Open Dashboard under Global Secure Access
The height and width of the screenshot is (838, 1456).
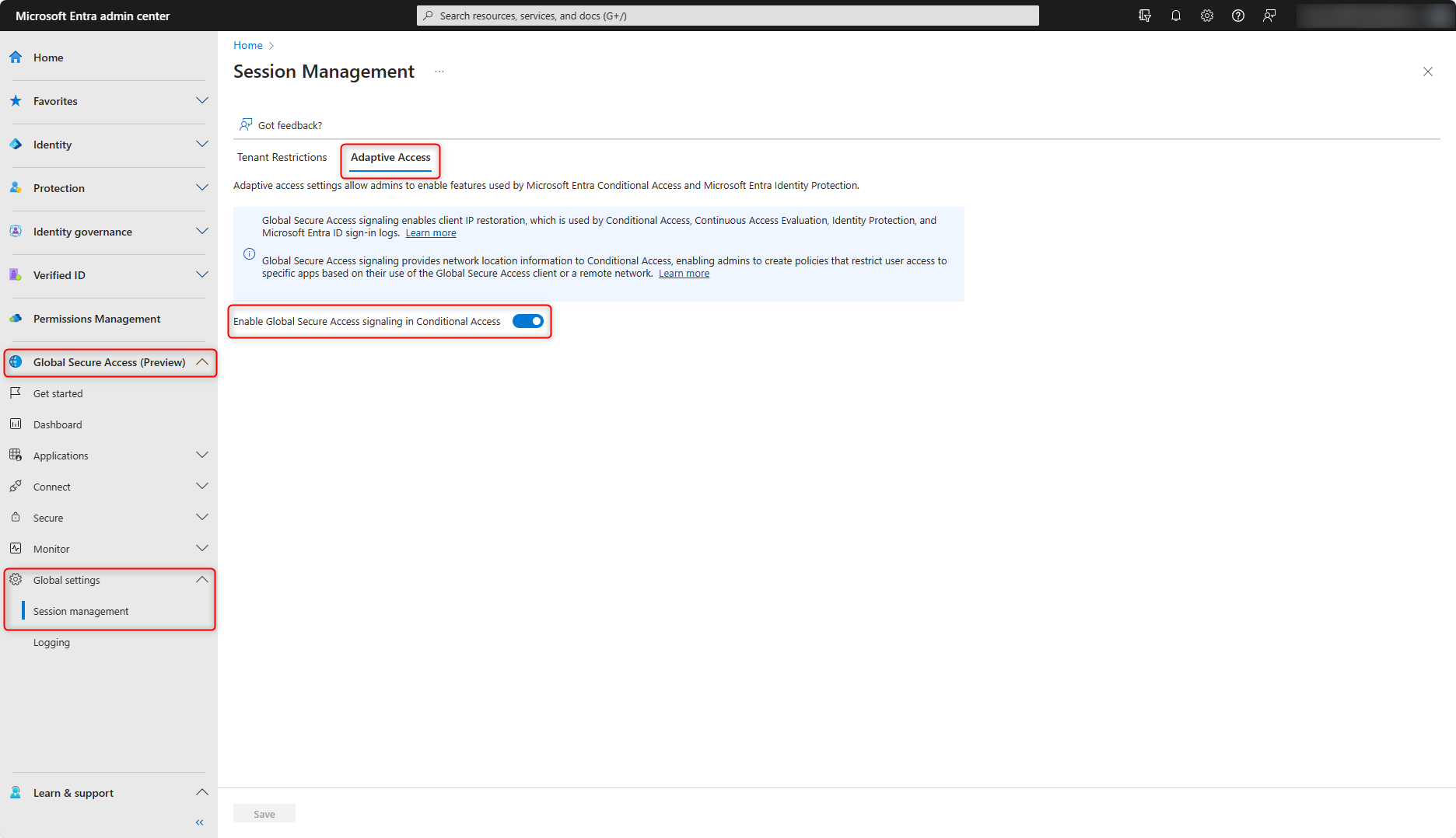(58, 424)
